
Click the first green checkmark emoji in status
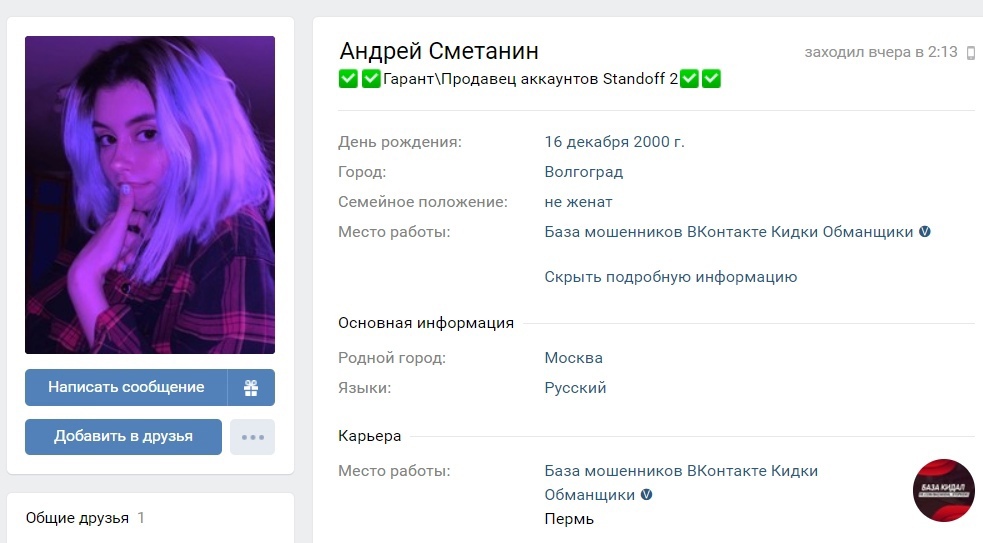[x=348, y=79]
